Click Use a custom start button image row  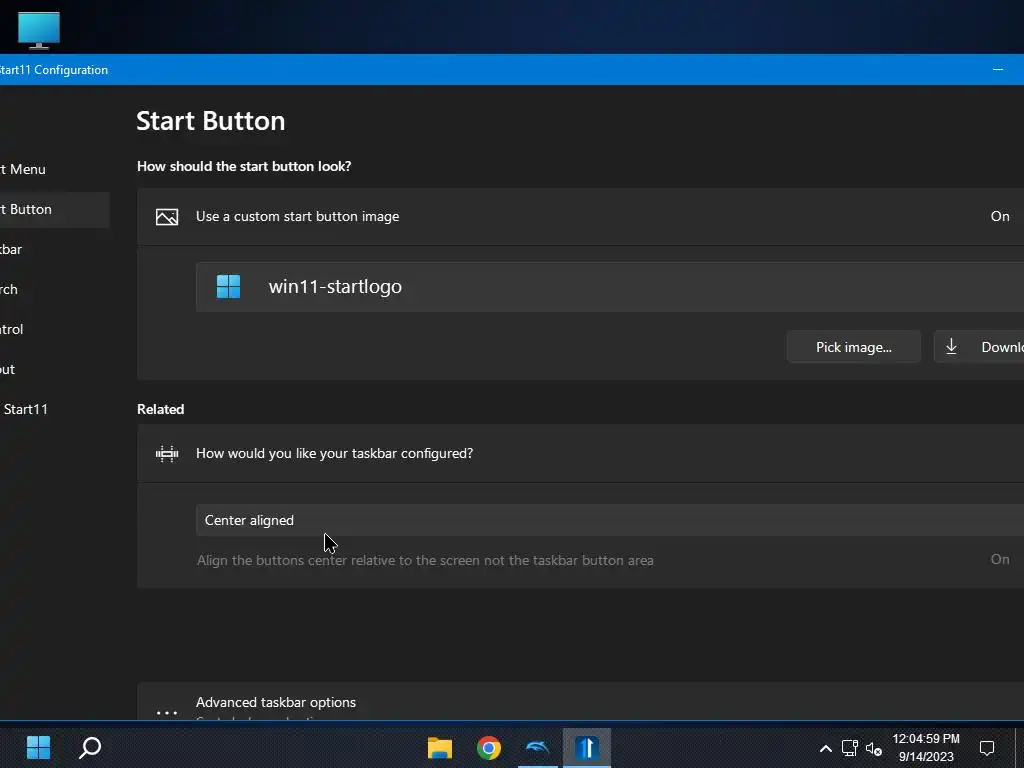[581, 217]
